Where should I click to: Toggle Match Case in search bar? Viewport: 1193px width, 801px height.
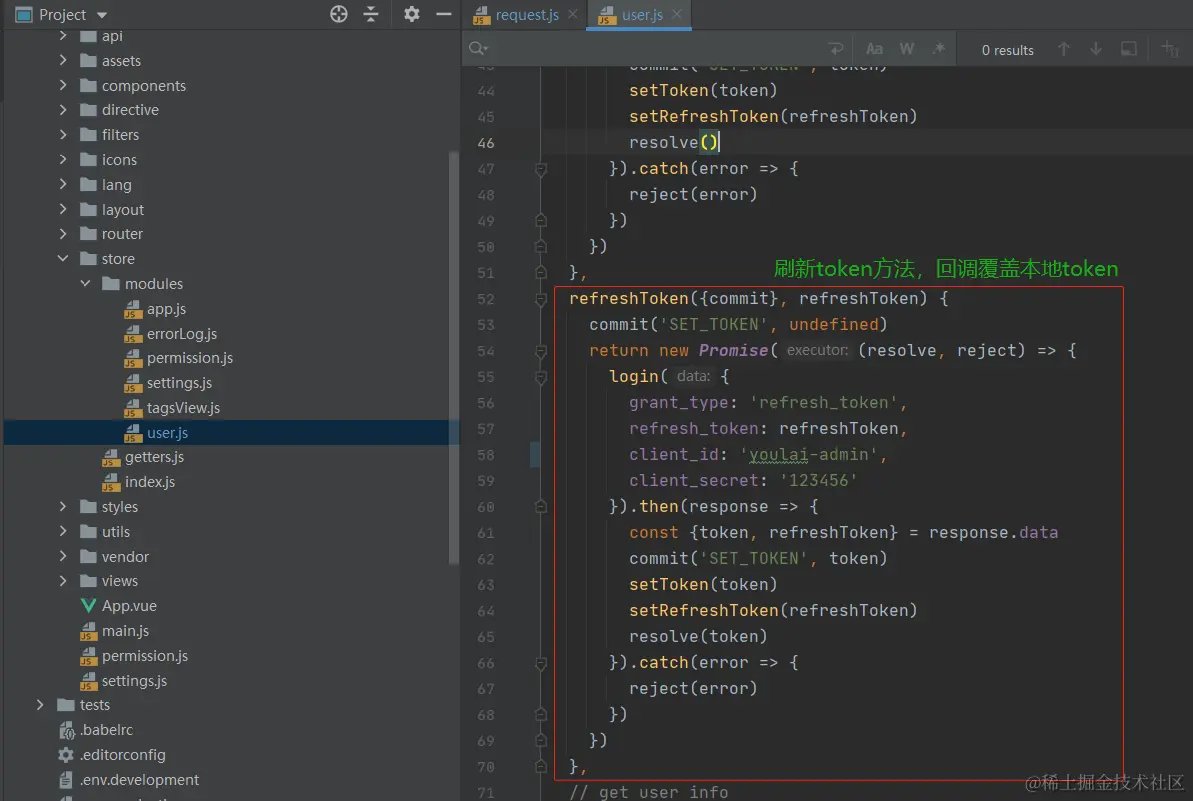874,49
